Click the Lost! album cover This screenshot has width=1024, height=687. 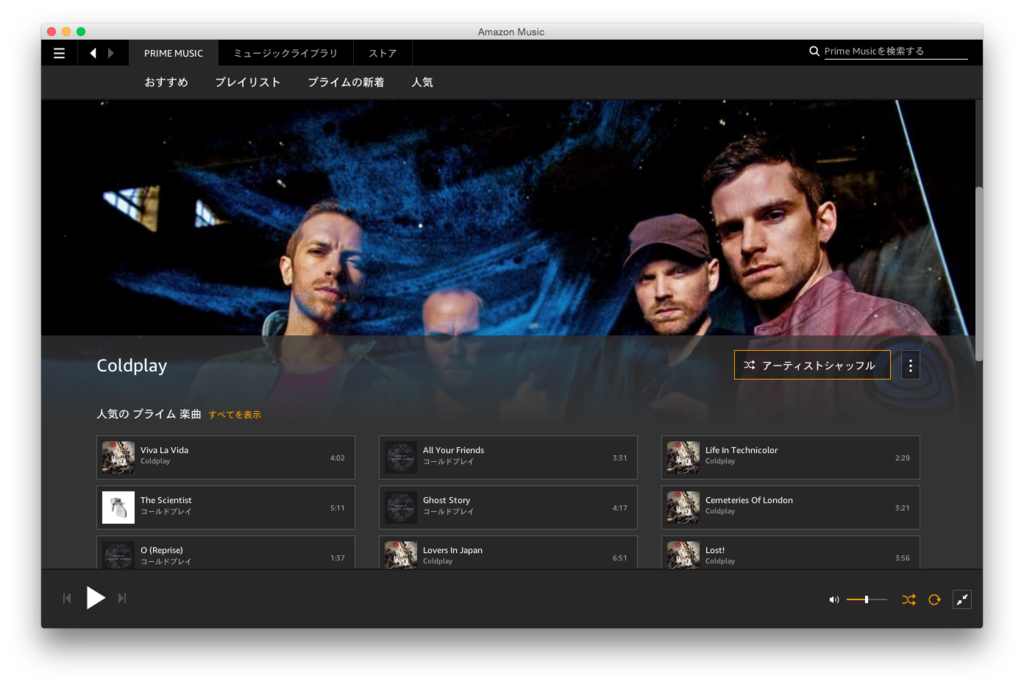(x=683, y=554)
